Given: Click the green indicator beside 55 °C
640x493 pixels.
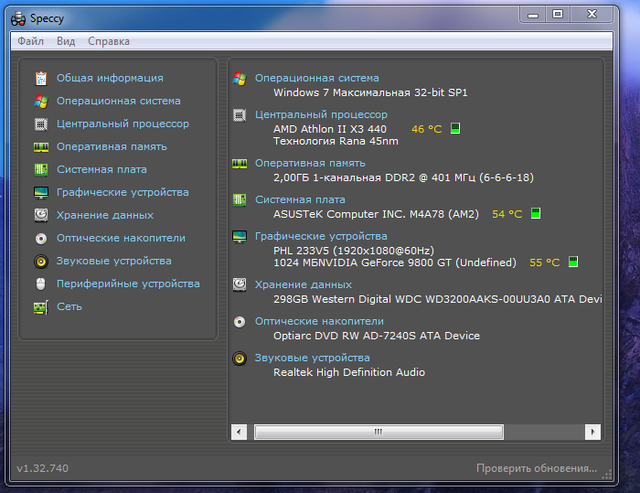Looking at the screenshot, I should 573,262.
